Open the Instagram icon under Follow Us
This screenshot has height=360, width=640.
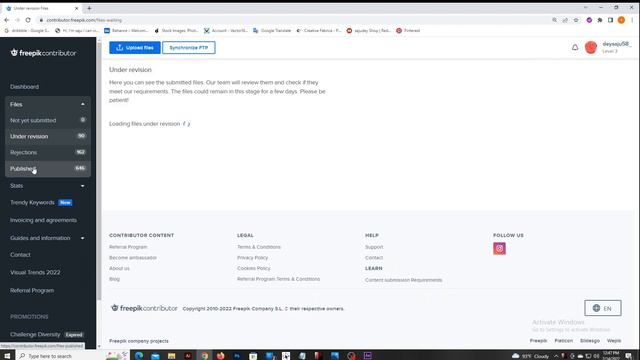click(x=499, y=248)
